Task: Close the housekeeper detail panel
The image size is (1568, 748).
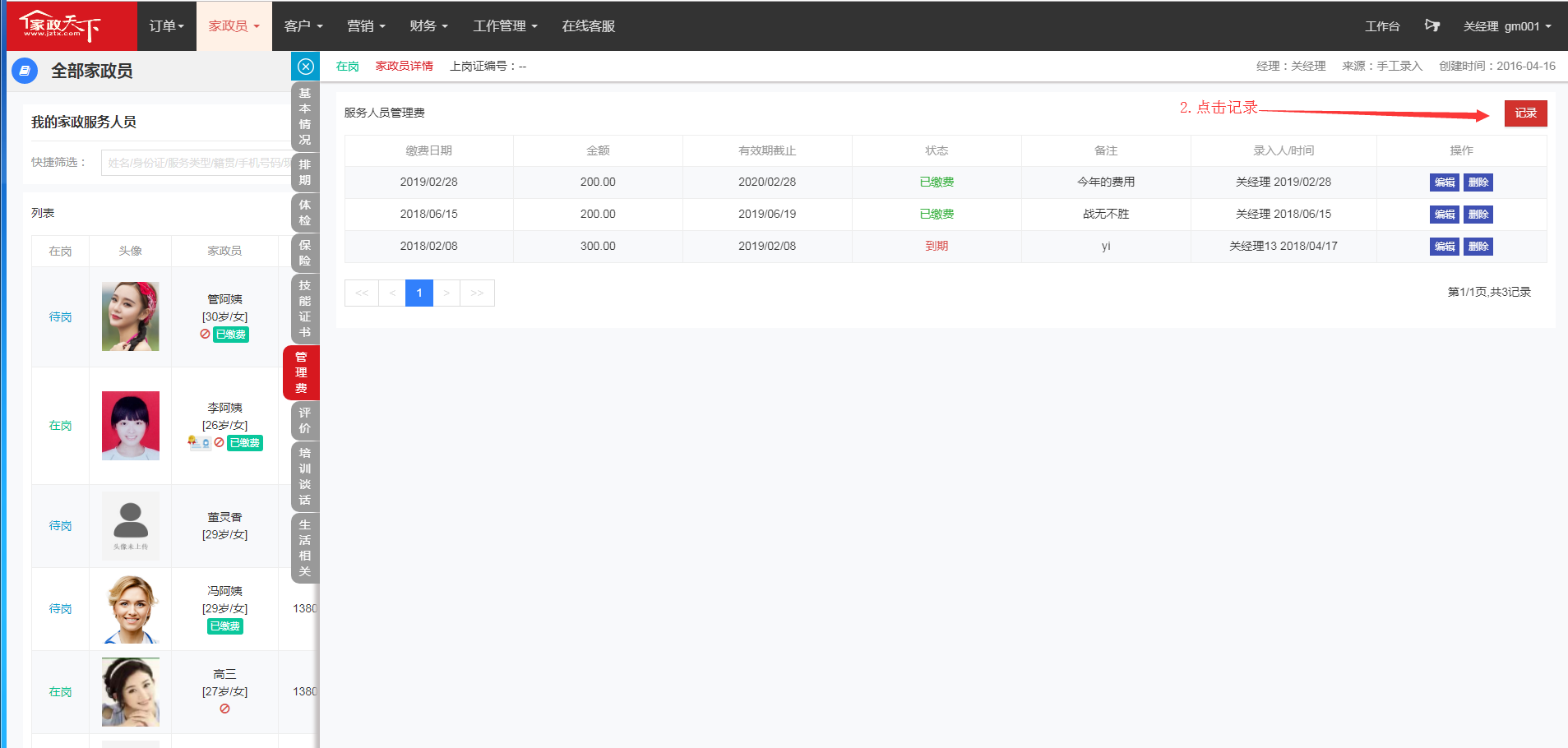Action: point(306,67)
